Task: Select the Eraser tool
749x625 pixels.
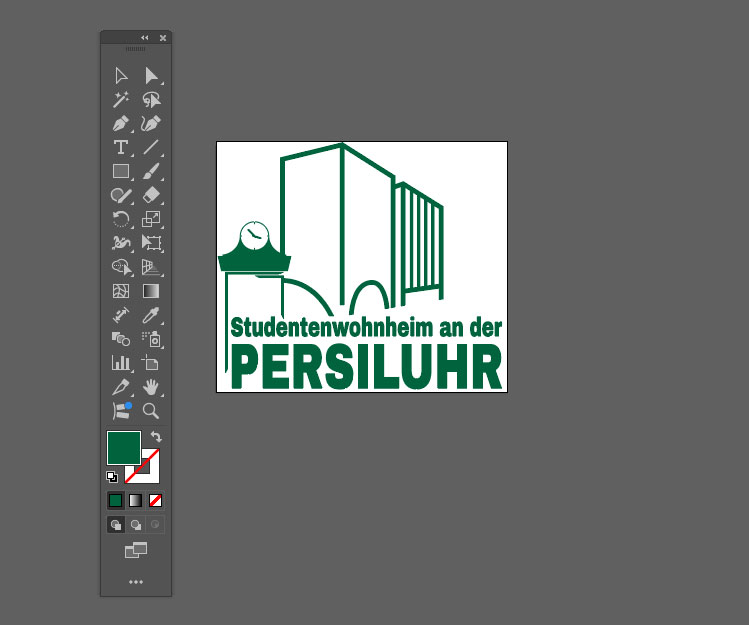Action: 151,196
